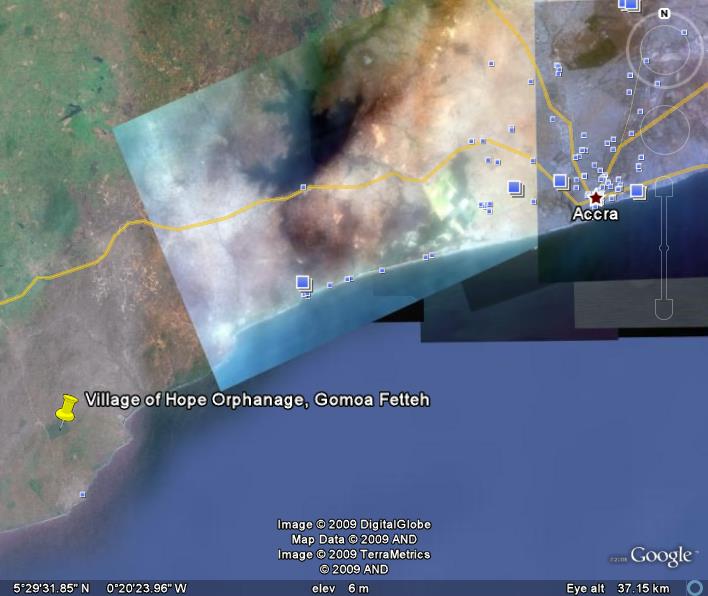Viewport: 708px width, 596px height.
Task: Click the latitude and longitude readout in status bar
Action: 100,588
